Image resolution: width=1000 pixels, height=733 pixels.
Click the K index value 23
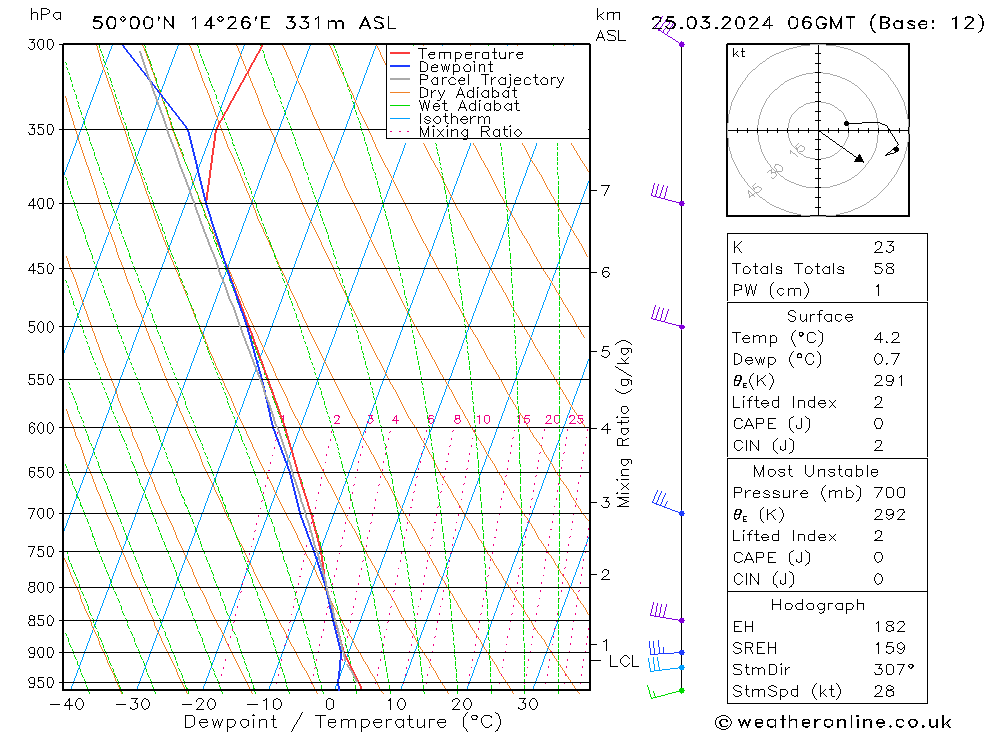tap(884, 247)
